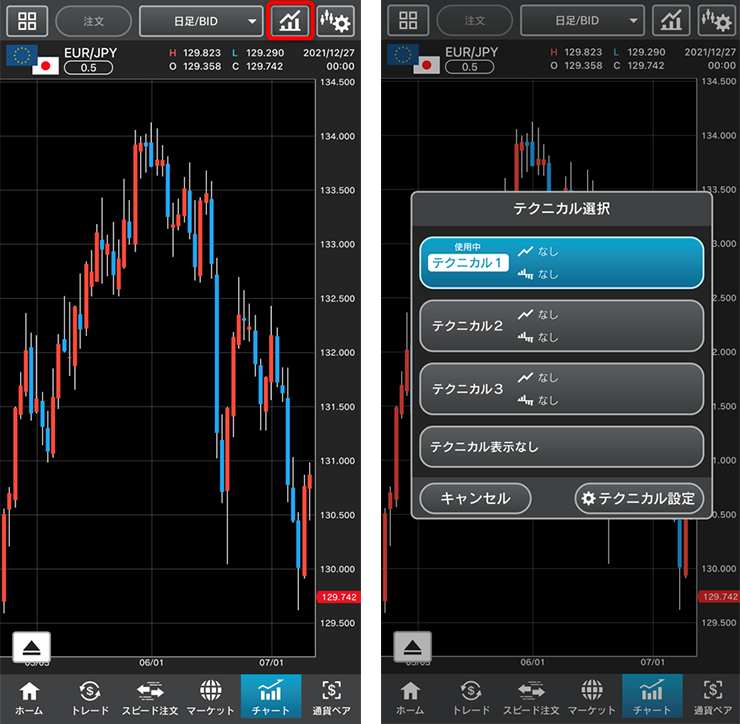
Task: Tap the grid layout icon in left screen
Action: coord(27,20)
